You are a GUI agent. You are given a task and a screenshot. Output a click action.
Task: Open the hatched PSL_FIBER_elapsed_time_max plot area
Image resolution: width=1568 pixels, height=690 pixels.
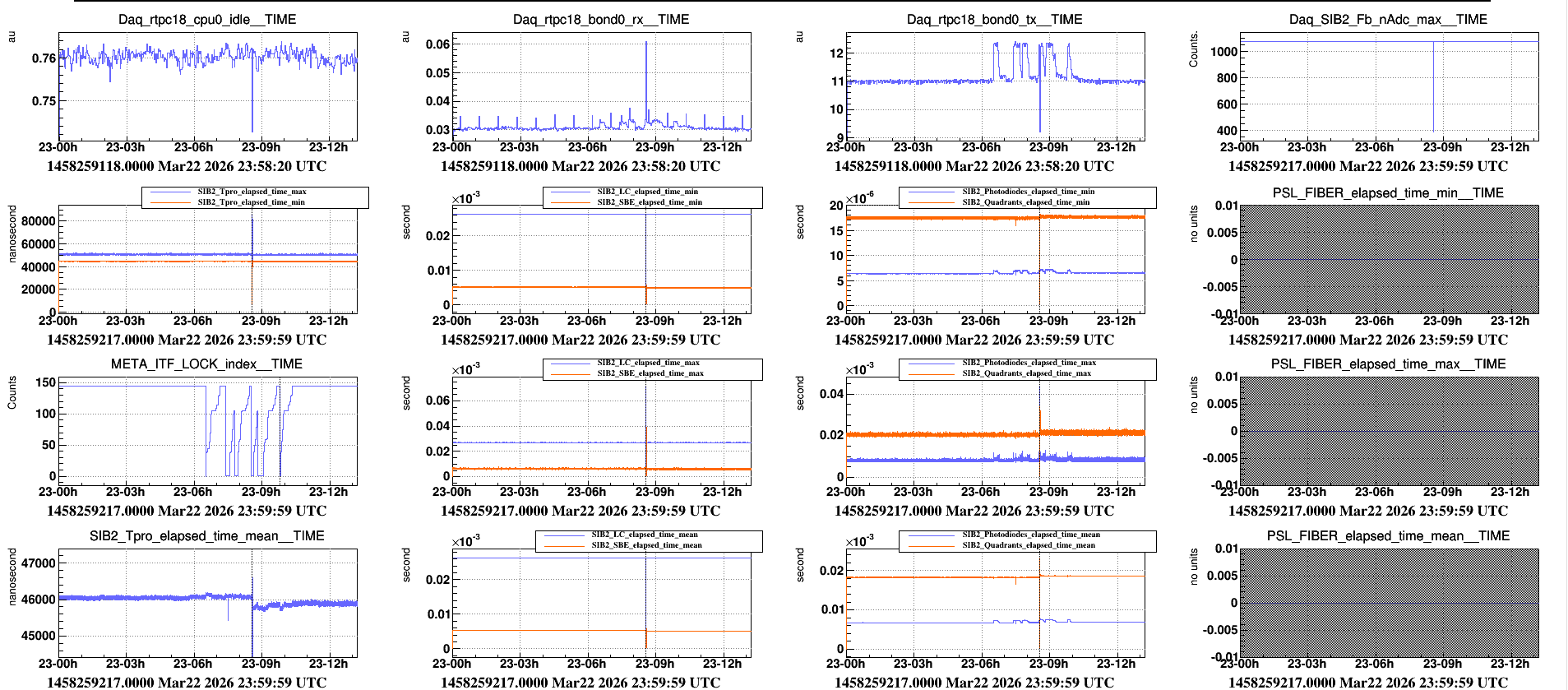1389,431
